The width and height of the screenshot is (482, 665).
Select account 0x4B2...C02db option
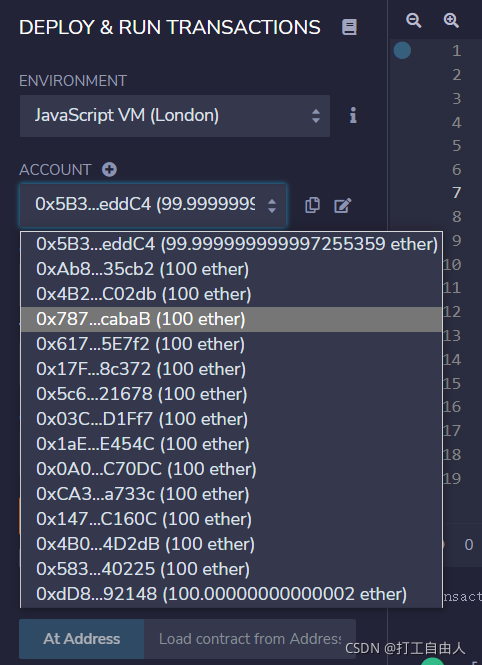[231, 294]
